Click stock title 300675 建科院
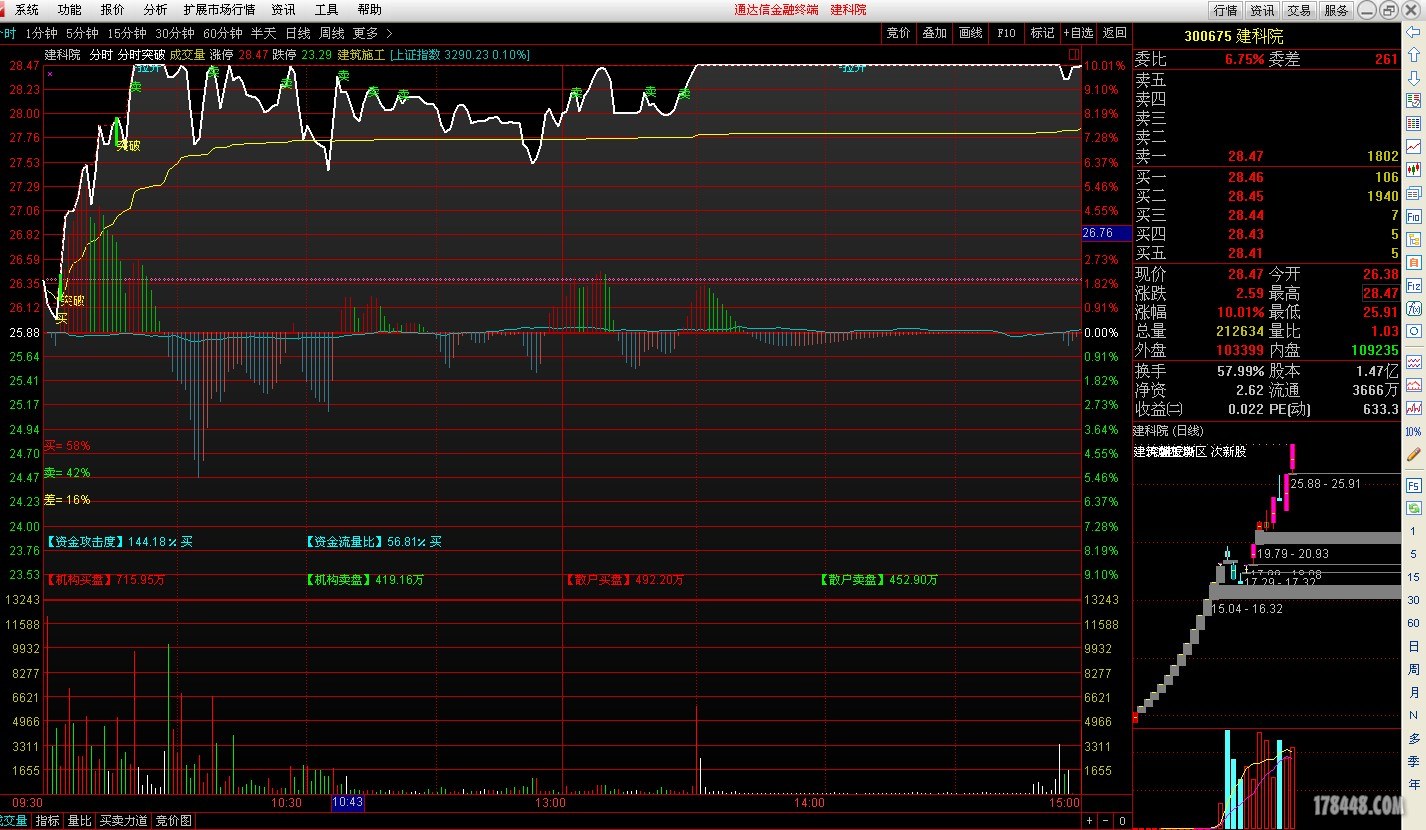 click(x=1234, y=36)
